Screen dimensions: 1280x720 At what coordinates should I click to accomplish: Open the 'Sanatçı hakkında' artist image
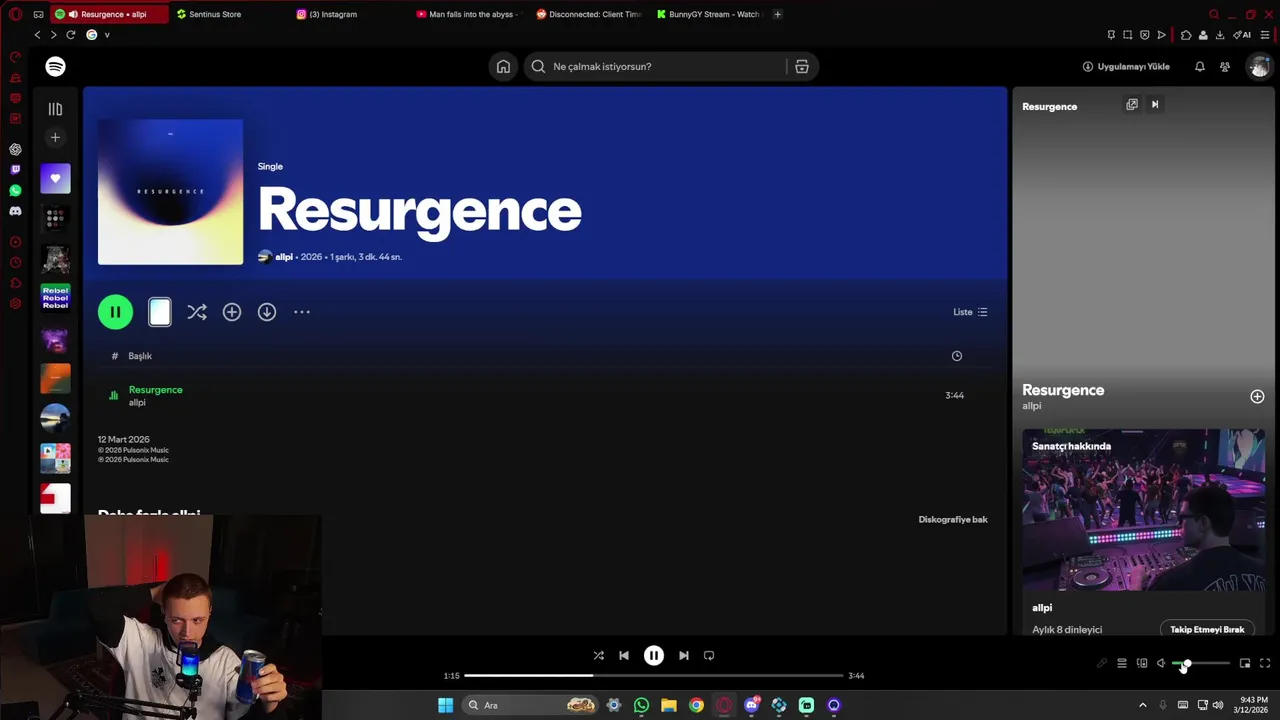pos(1143,510)
